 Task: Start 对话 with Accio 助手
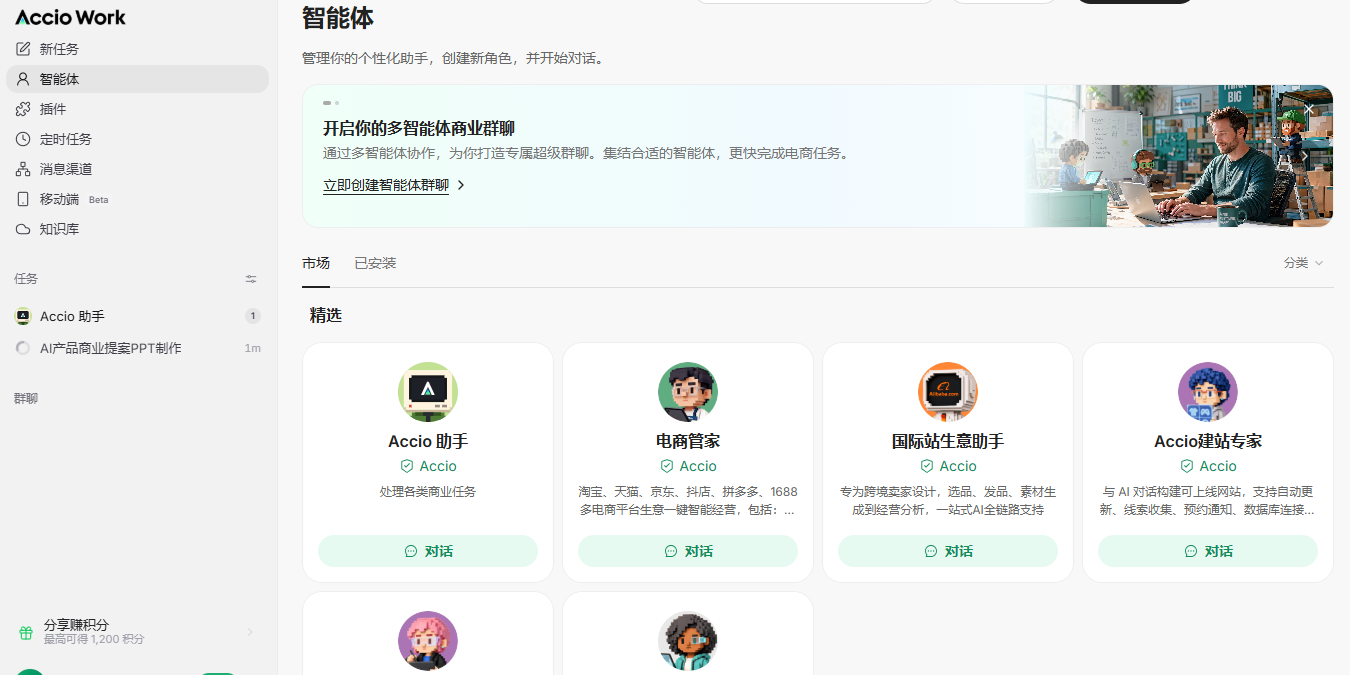[x=428, y=551]
